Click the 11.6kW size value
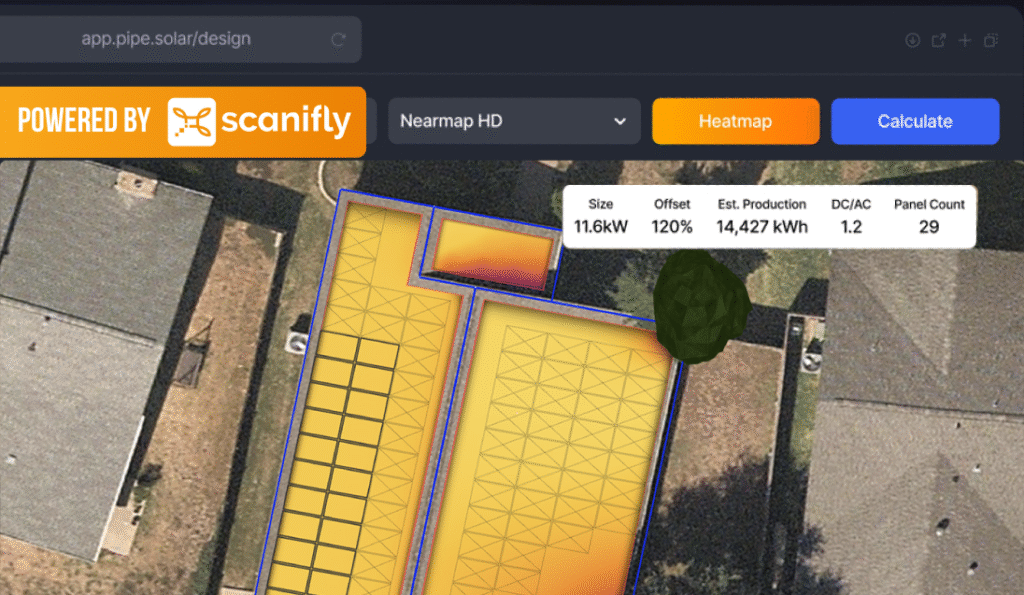 pyautogui.click(x=600, y=227)
